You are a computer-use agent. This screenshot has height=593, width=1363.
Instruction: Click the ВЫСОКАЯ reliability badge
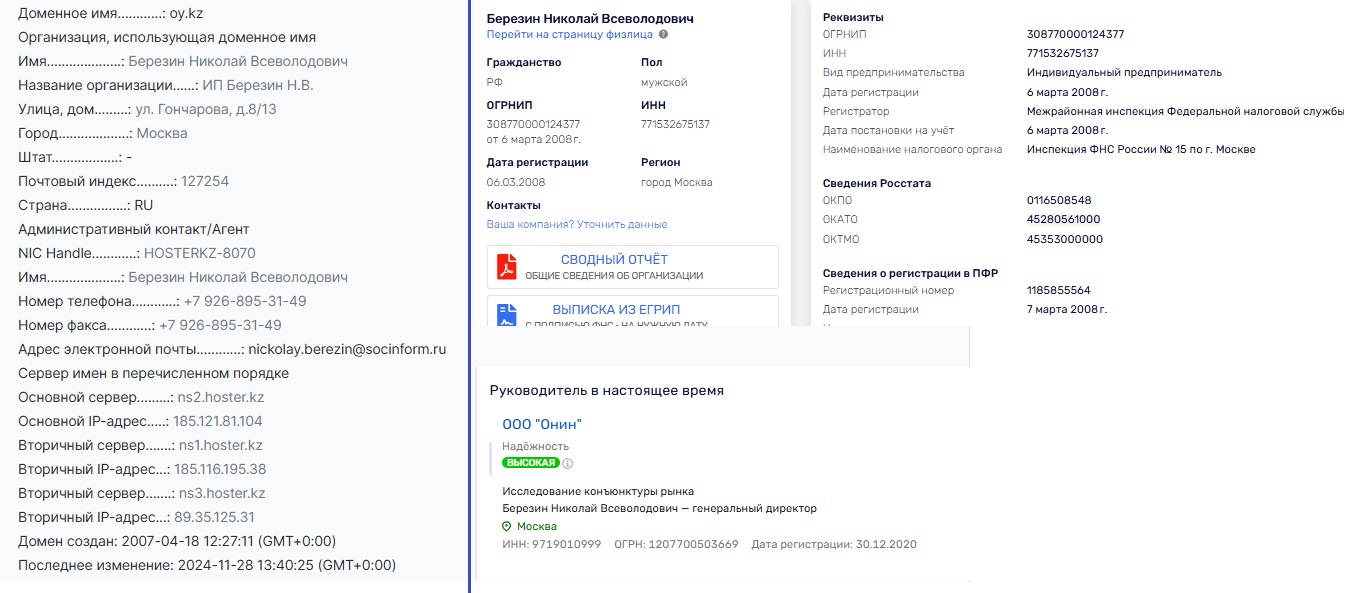tap(533, 462)
